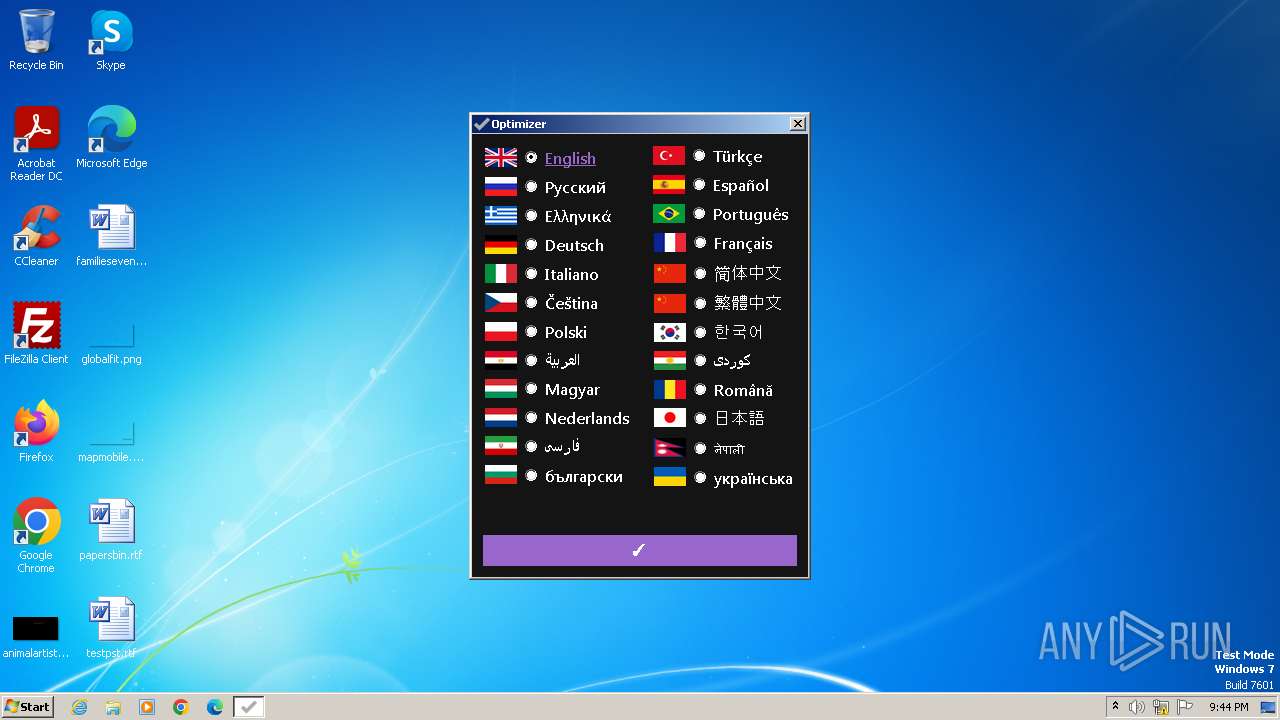Click the Japanese flag icon
The height and width of the screenshot is (720, 1280).
pyautogui.click(x=670, y=418)
